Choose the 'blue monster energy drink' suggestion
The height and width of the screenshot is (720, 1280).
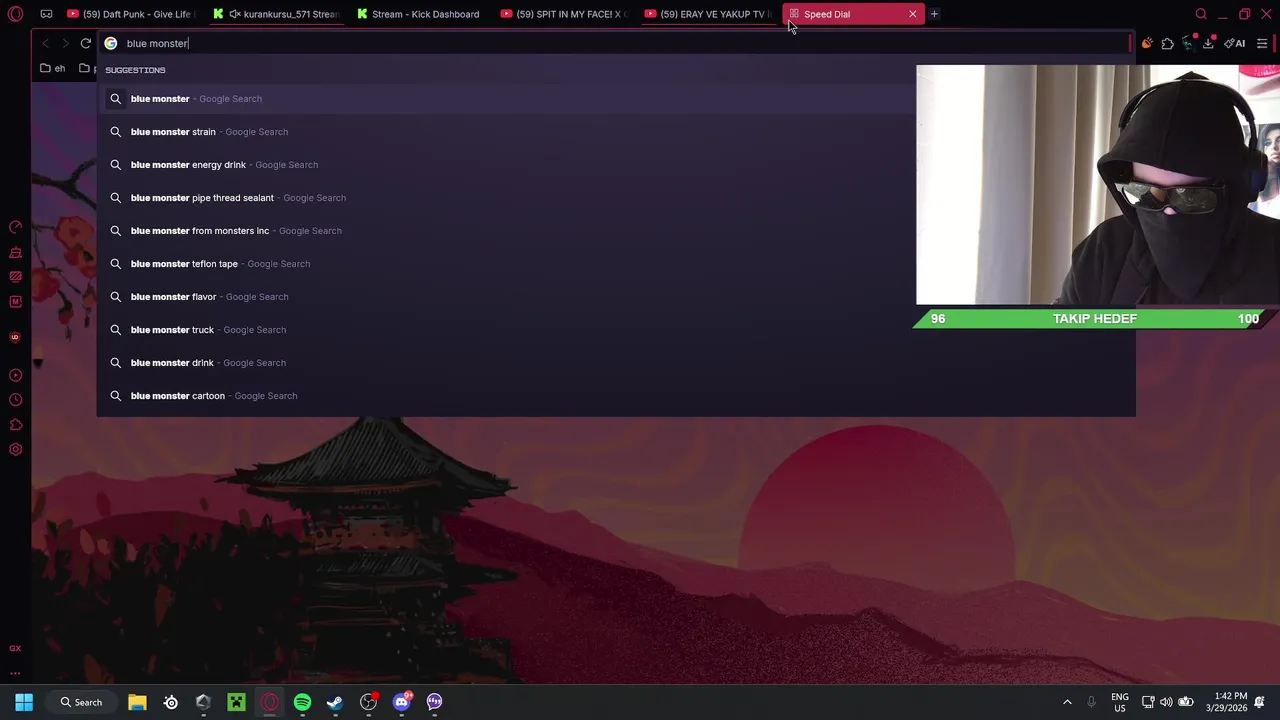point(616,164)
